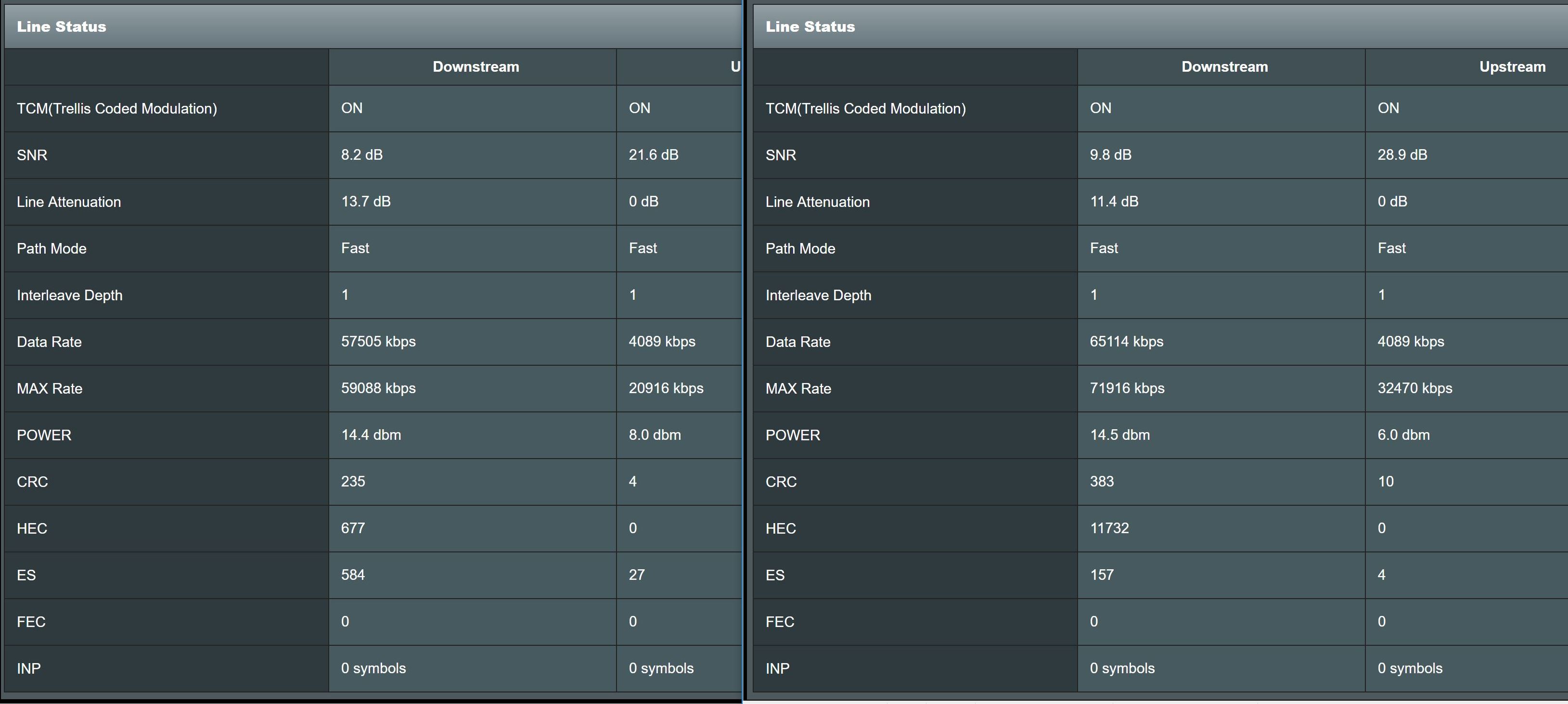Click ES label in left table
Screen dimensions: 1568x704
(x=26, y=575)
